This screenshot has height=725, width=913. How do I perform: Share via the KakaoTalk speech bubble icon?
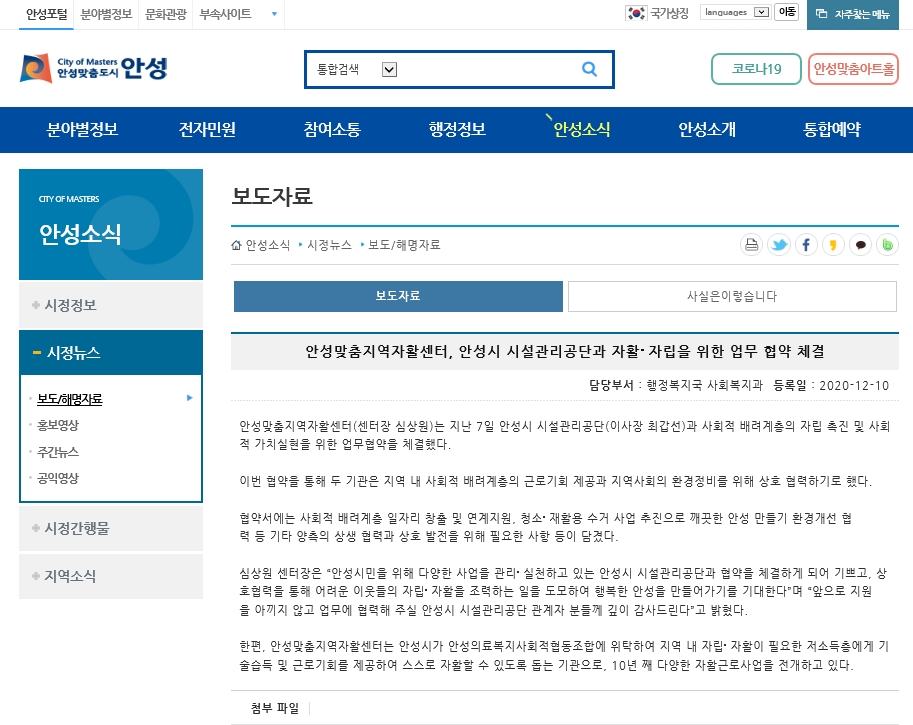pos(861,245)
